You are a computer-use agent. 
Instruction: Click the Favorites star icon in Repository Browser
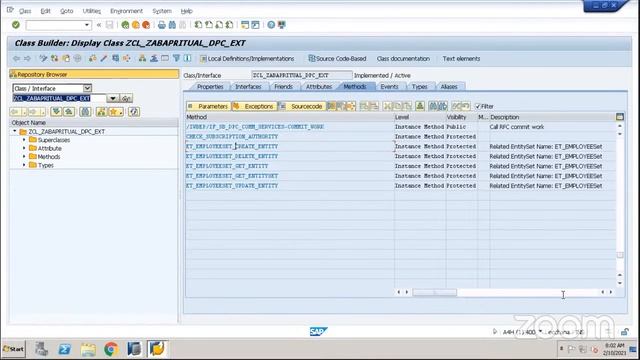pyautogui.click(x=116, y=111)
